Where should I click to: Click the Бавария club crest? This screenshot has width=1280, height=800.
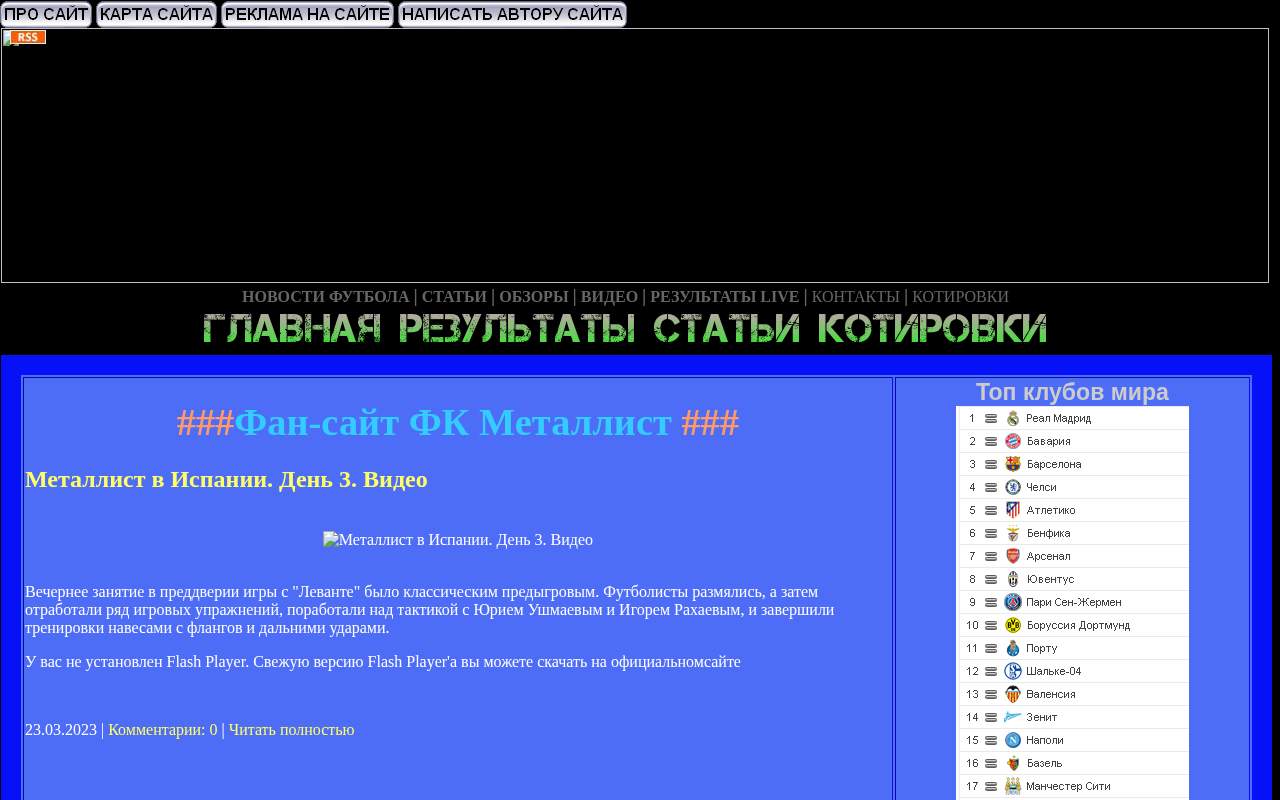(1013, 441)
